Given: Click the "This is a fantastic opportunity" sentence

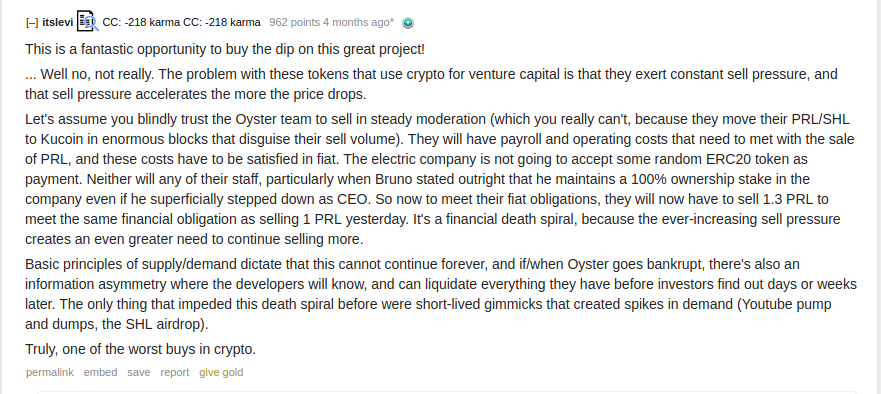Looking at the screenshot, I should (x=225, y=49).
